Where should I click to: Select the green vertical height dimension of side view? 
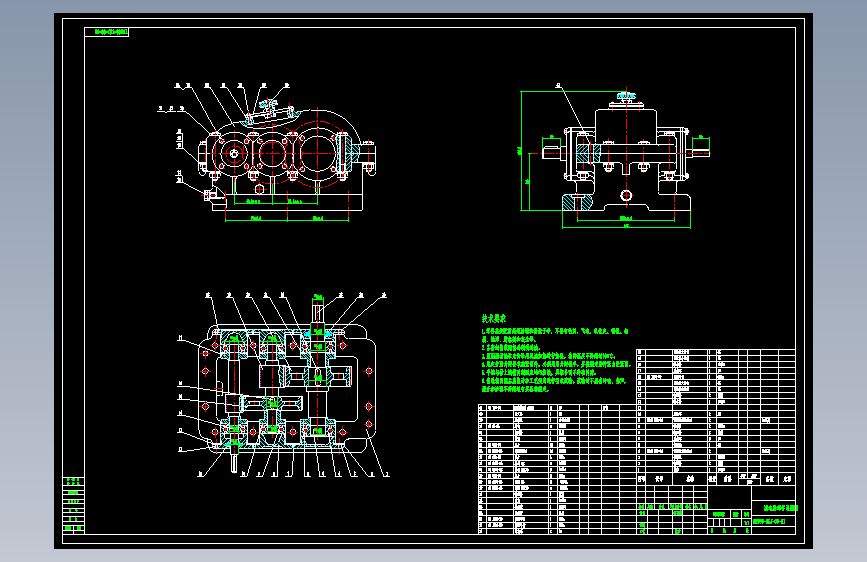(521, 150)
